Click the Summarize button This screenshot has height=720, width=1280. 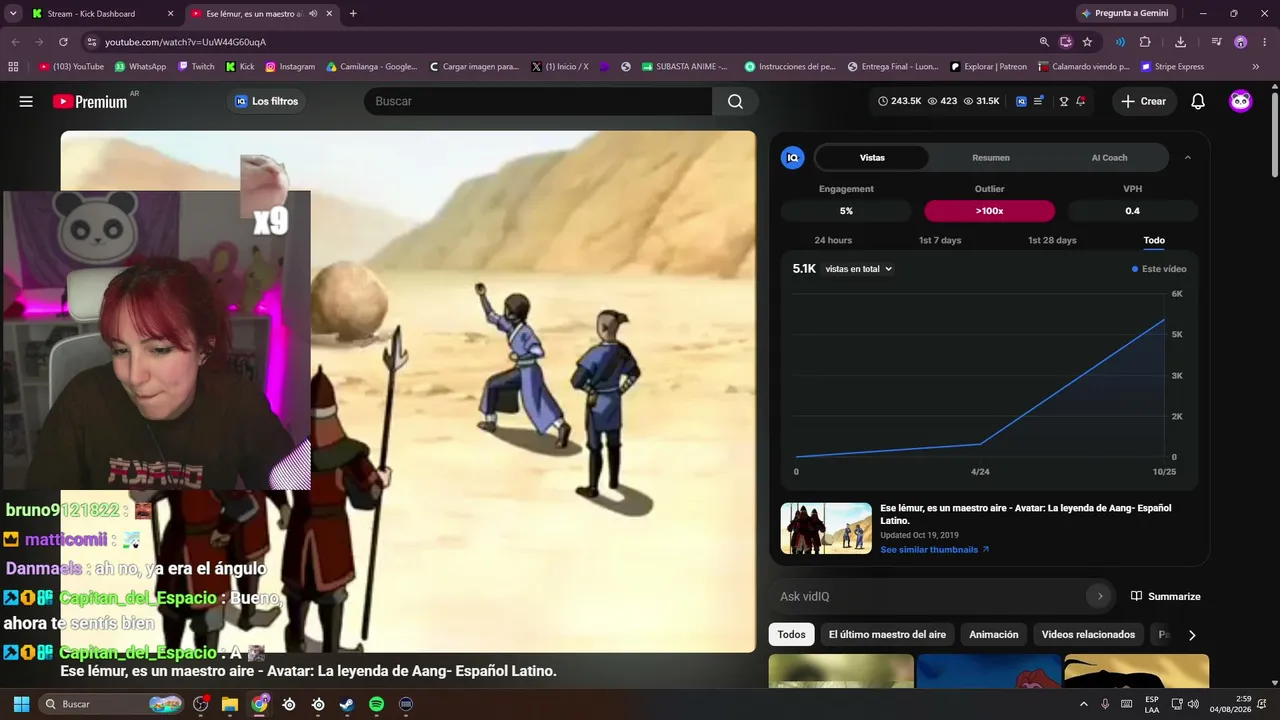coord(1166,596)
